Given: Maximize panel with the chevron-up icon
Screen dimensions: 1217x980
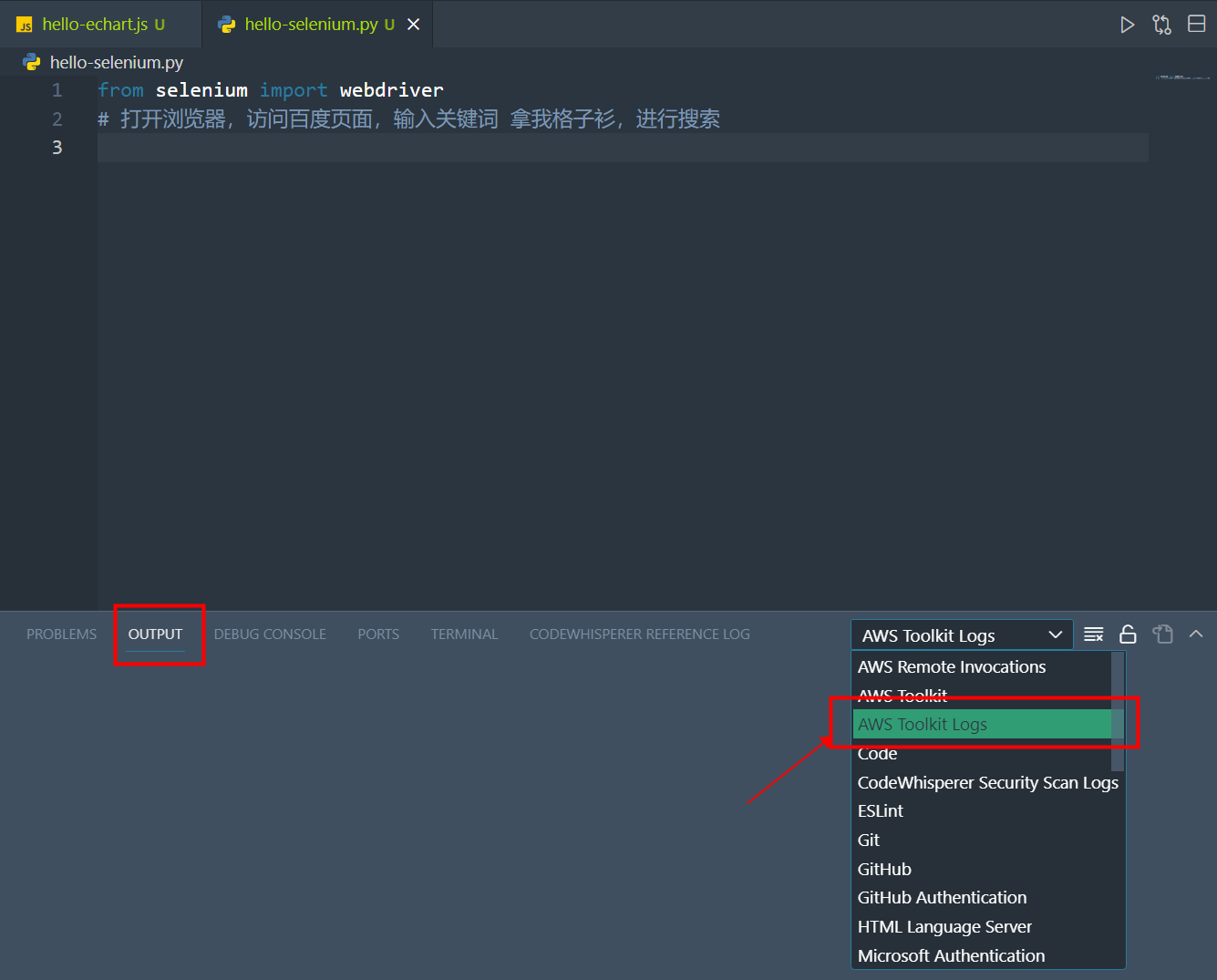Looking at the screenshot, I should point(1196,634).
